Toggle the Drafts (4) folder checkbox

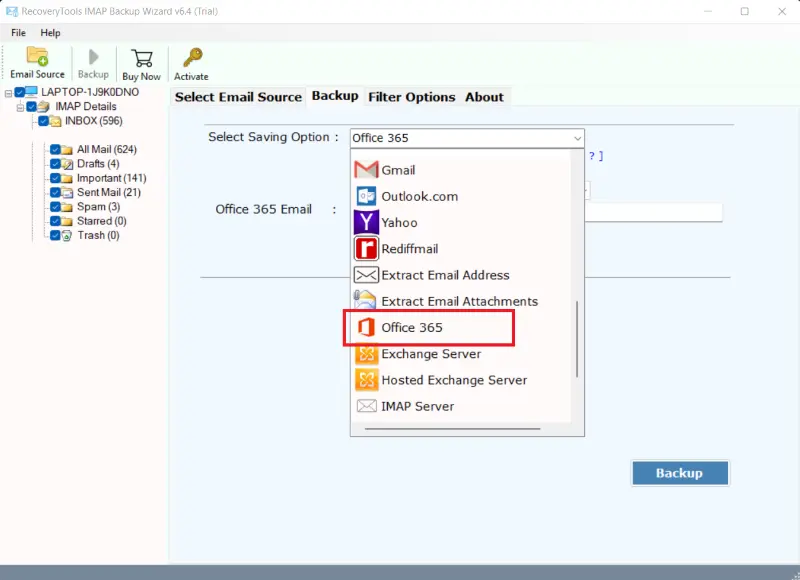click(56, 164)
